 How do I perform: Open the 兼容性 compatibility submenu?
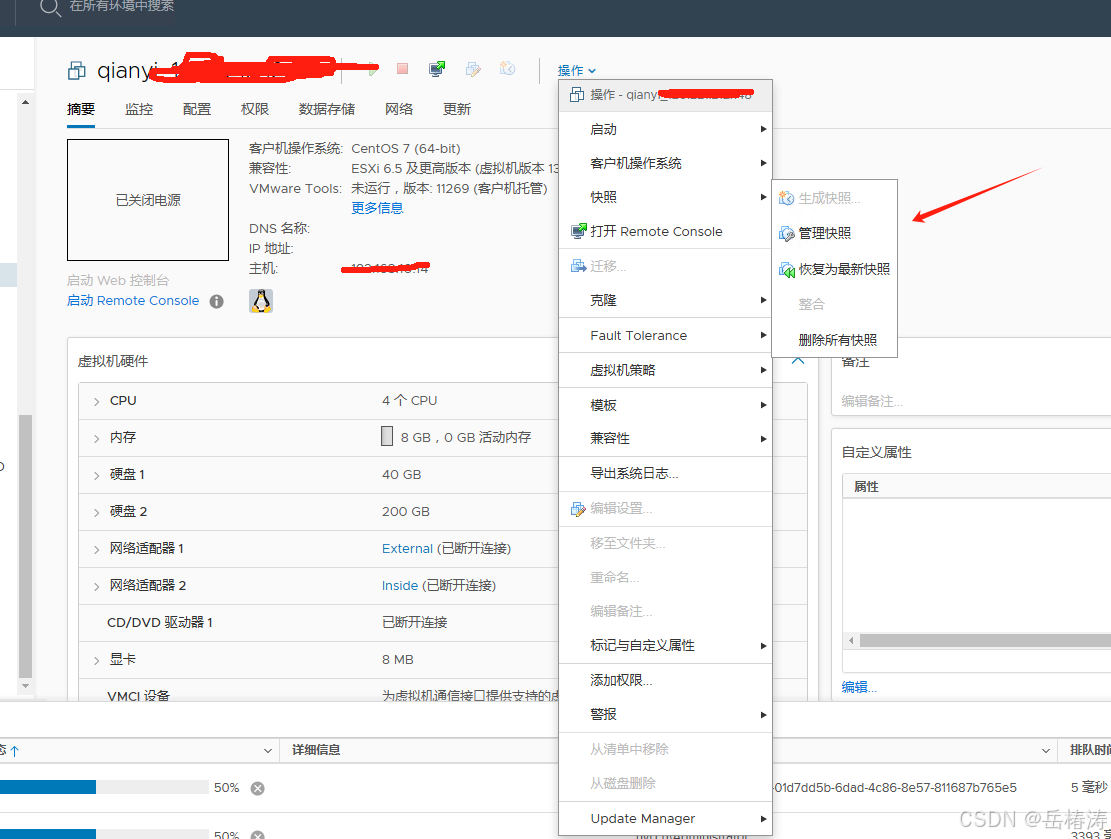point(665,439)
